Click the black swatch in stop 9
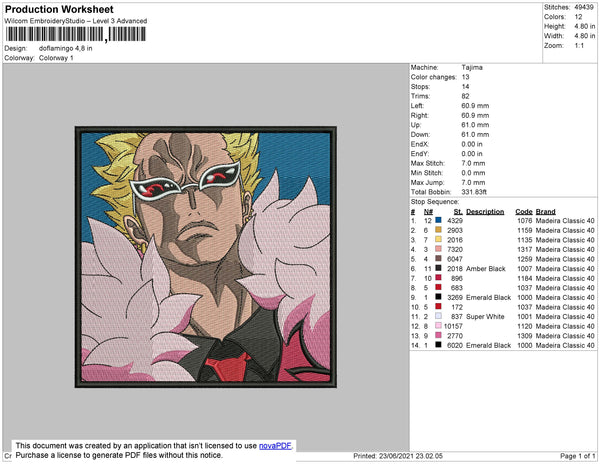The width and height of the screenshot is (600, 464). 438,297
